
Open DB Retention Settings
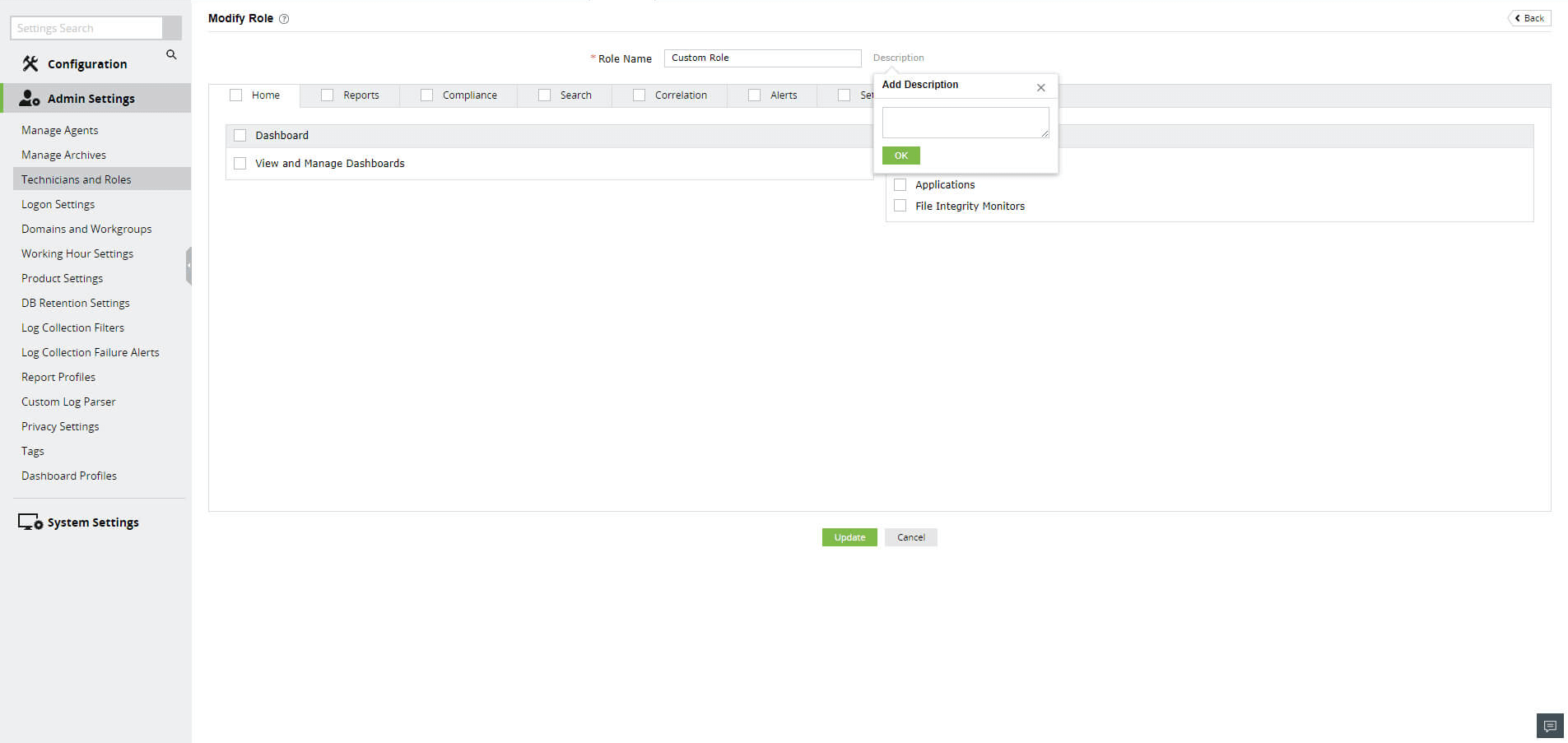tap(76, 303)
